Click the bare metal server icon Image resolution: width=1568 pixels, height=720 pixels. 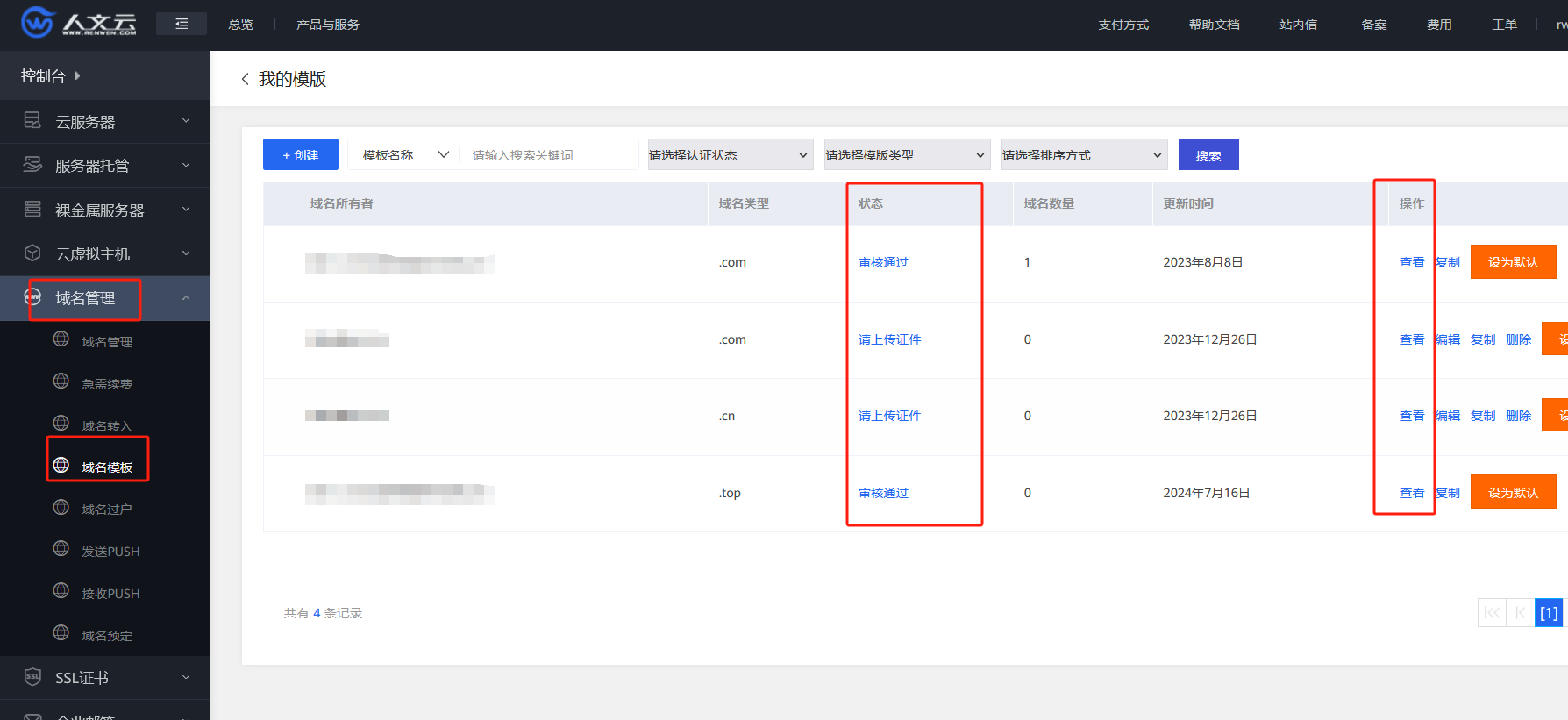point(32,209)
